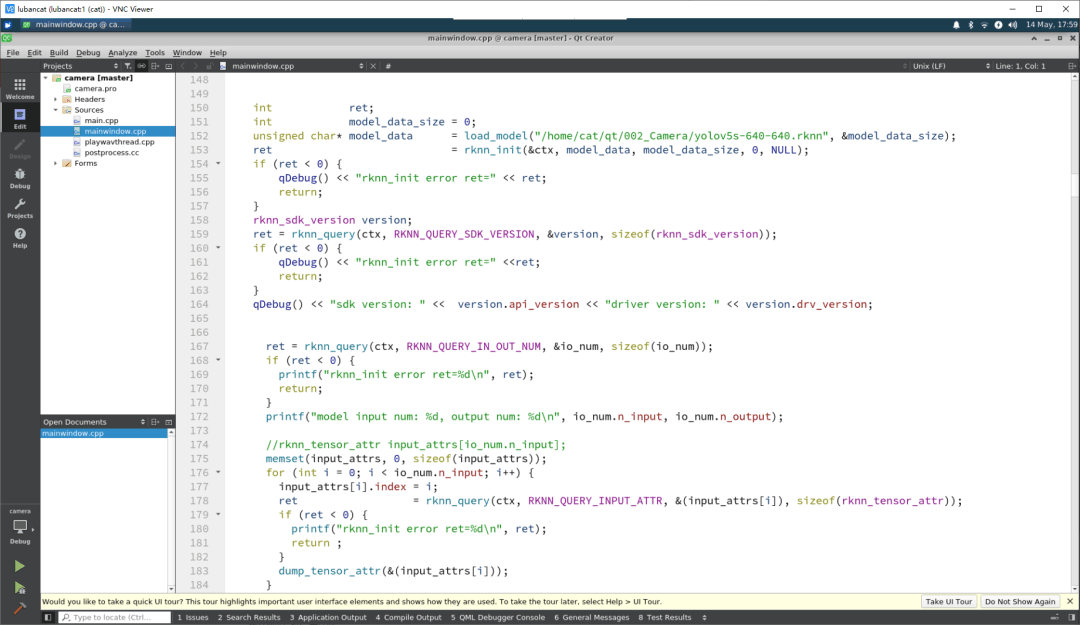Viewport: 1080px width, 625px height.
Task: Collapse the camera [master] project tree
Action: pos(46,78)
